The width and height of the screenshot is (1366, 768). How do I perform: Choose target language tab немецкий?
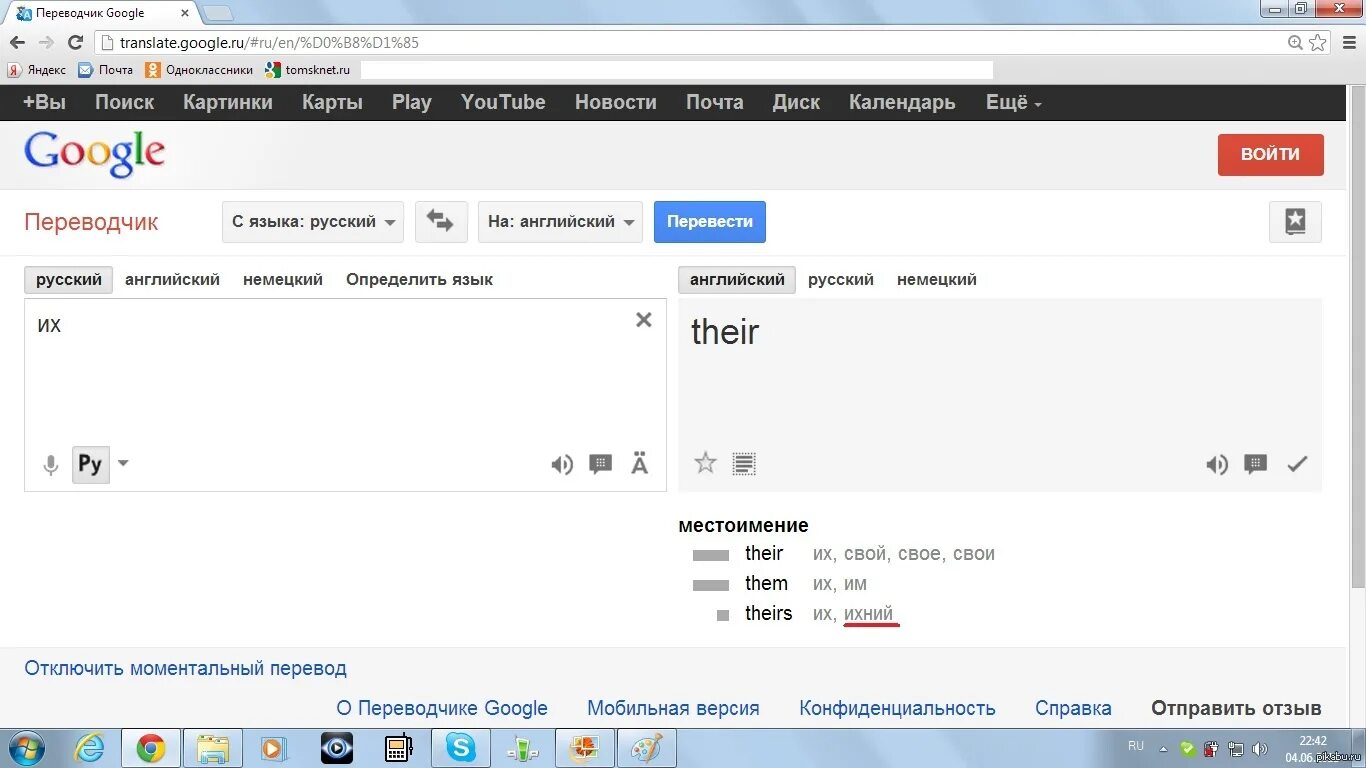click(x=937, y=280)
